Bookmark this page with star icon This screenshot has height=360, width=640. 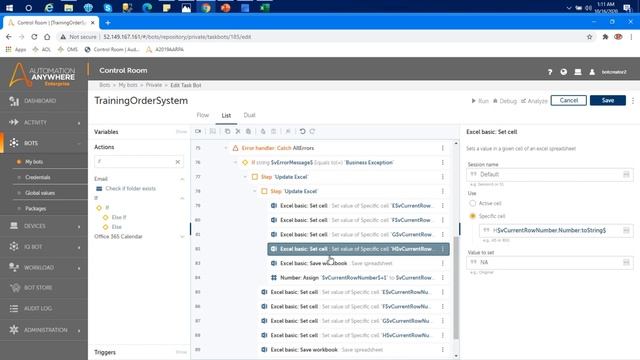point(589,37)
